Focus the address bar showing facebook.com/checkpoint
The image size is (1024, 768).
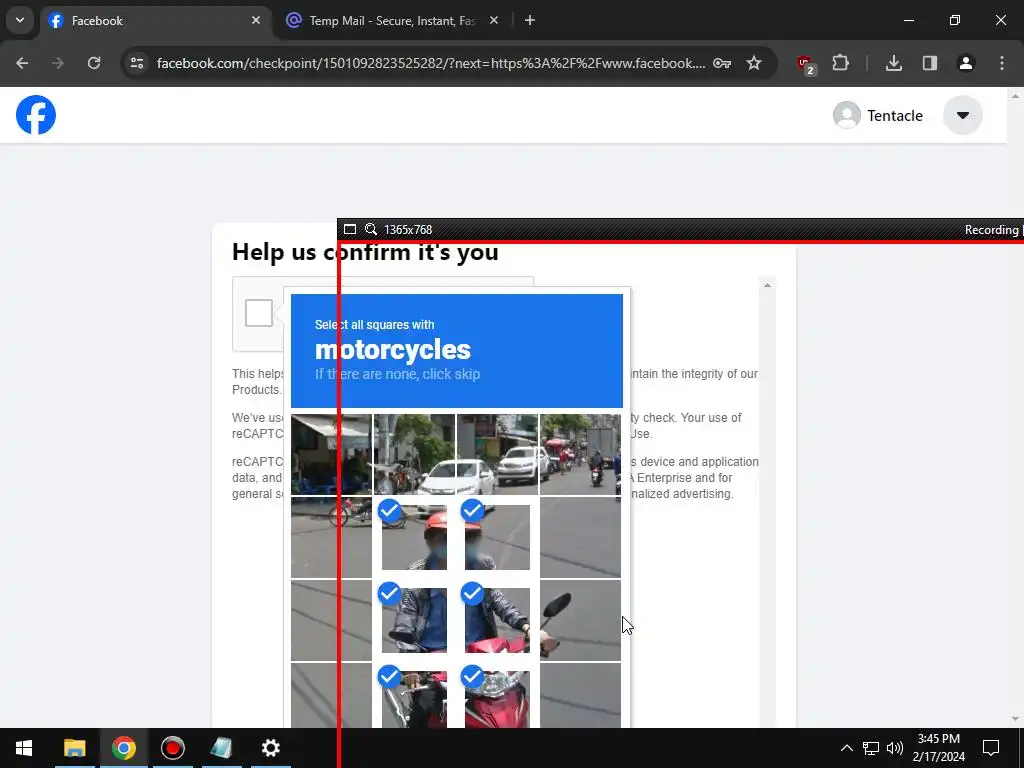(x=430, y=63)
